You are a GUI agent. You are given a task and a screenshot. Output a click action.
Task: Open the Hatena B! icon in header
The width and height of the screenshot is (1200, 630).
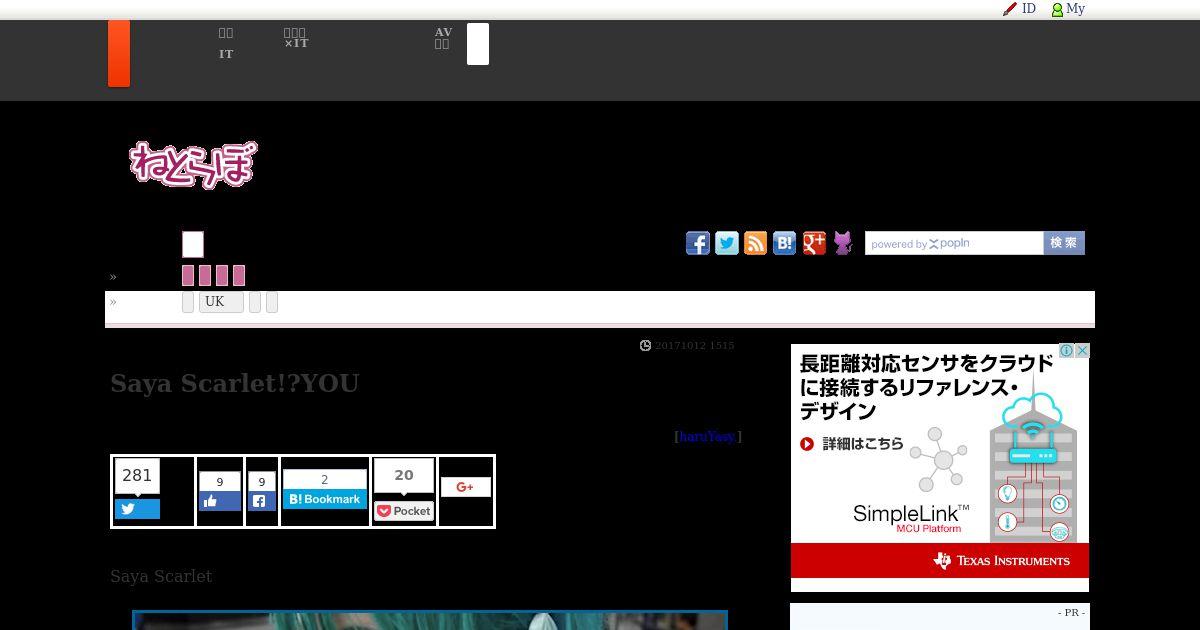[785, 243]
